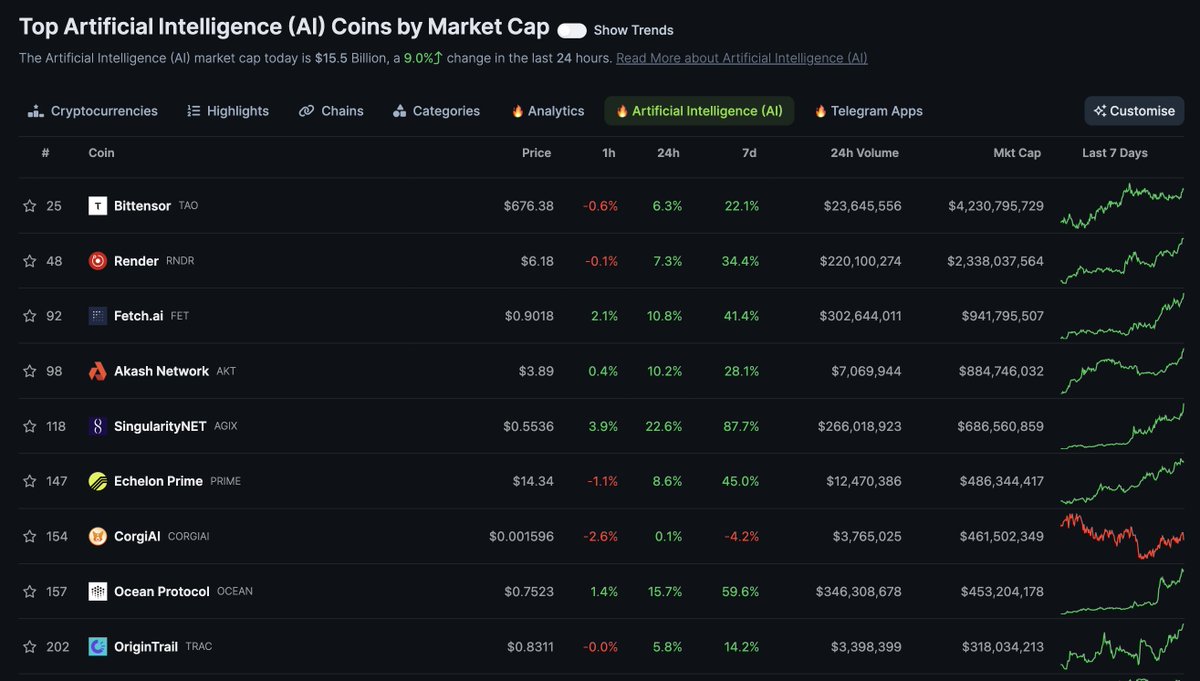Viewport: 1200px width, 681px height.
Task: Star the Bittensor coin as favorite
Action: pos(30,206)
